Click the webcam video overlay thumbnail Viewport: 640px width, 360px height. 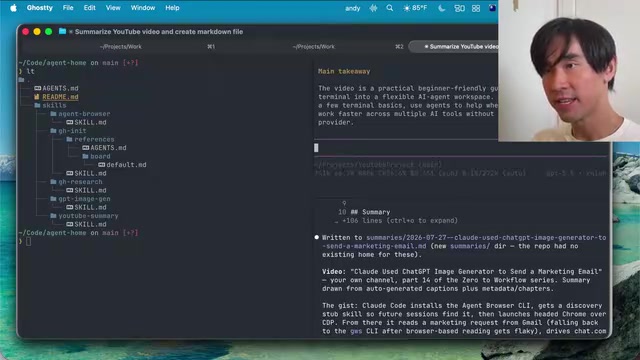tap(569, 71)
